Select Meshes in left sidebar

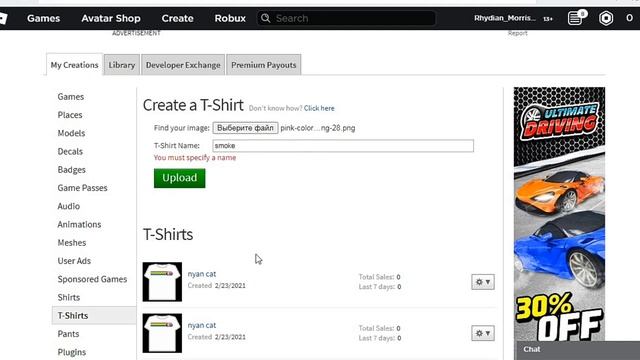[x=72, y=242]
